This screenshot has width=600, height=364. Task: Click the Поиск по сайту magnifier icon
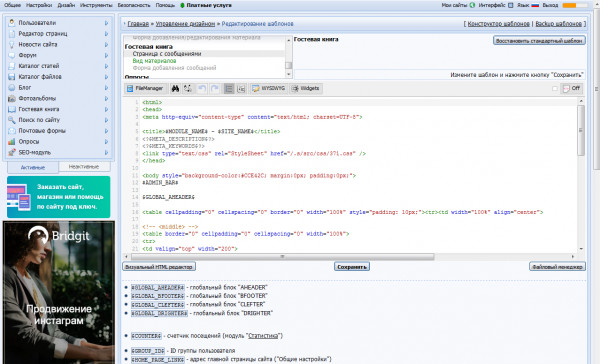click(x=12, y=120)
